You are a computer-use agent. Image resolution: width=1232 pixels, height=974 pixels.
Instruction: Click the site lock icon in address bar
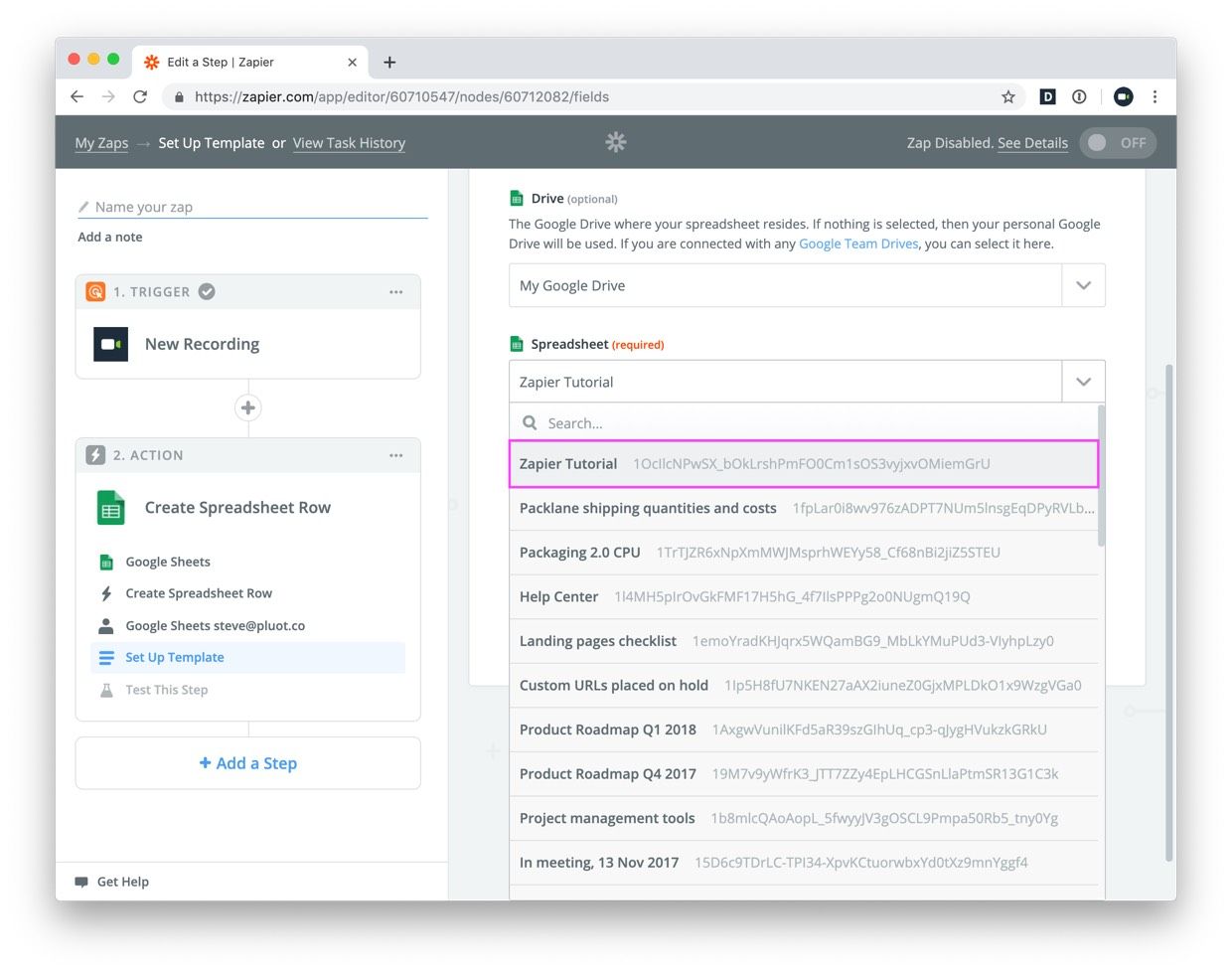tap(179, 96)
